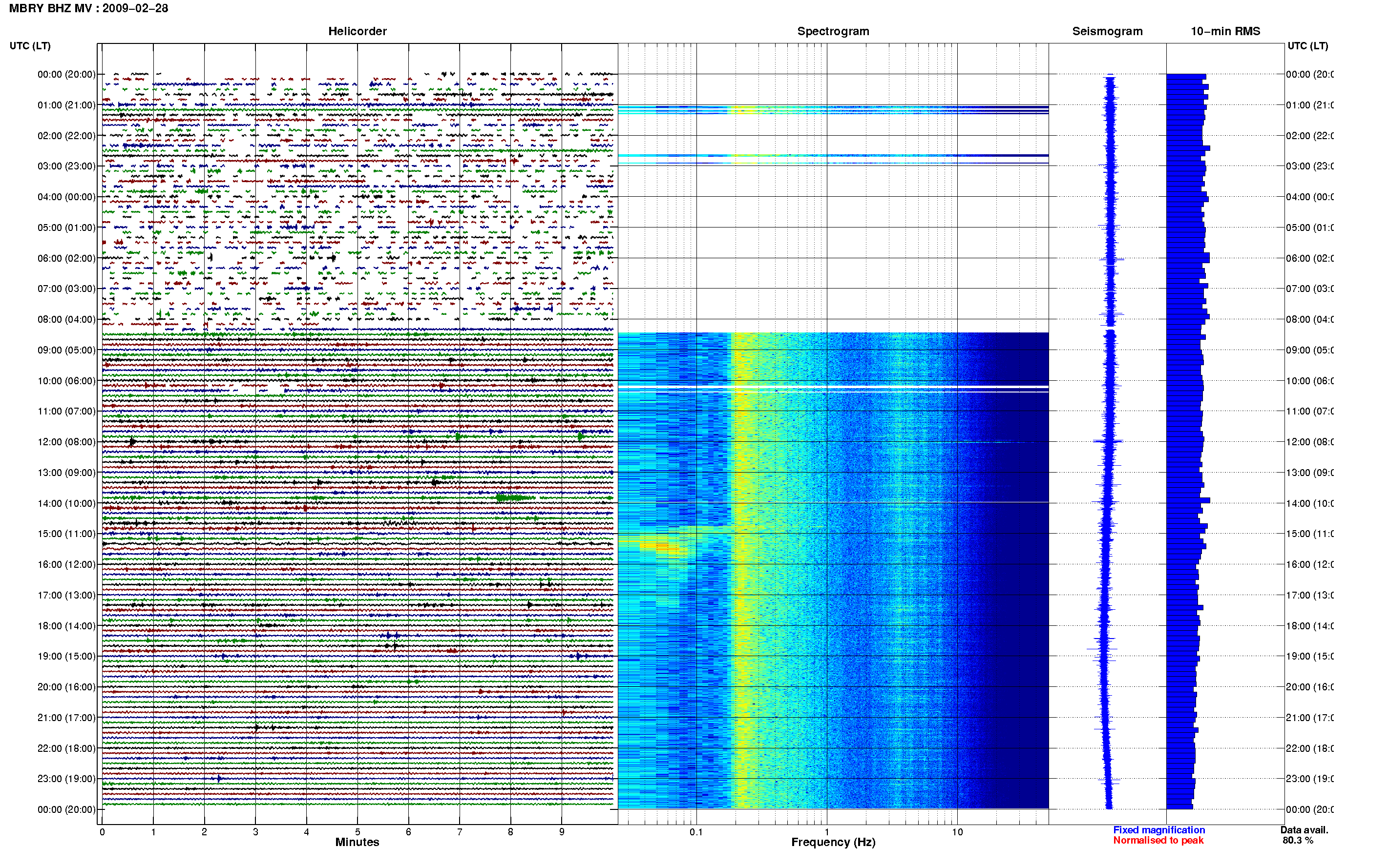Click the left '08:00 (04:00)' time label
Viewport: 1389px width, 868px height.
tap(66, 319)
